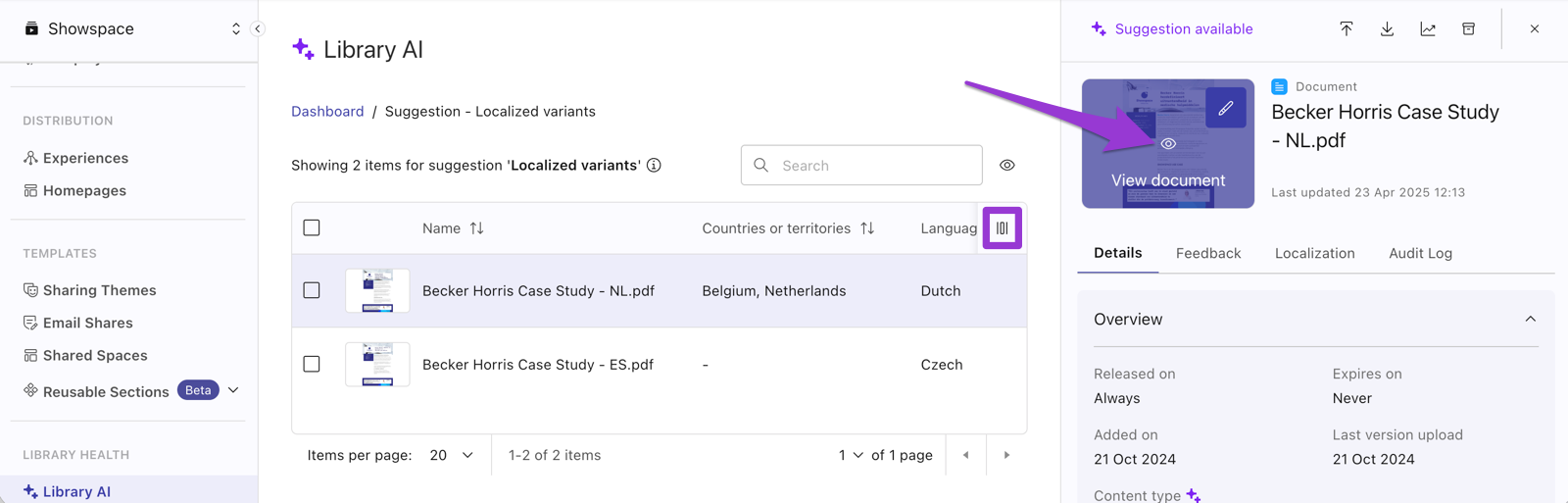Collapse the sidebar with the chevron button
This screenshot has width=1568, height=503.
pyautogui.click(x=258, y=28)
